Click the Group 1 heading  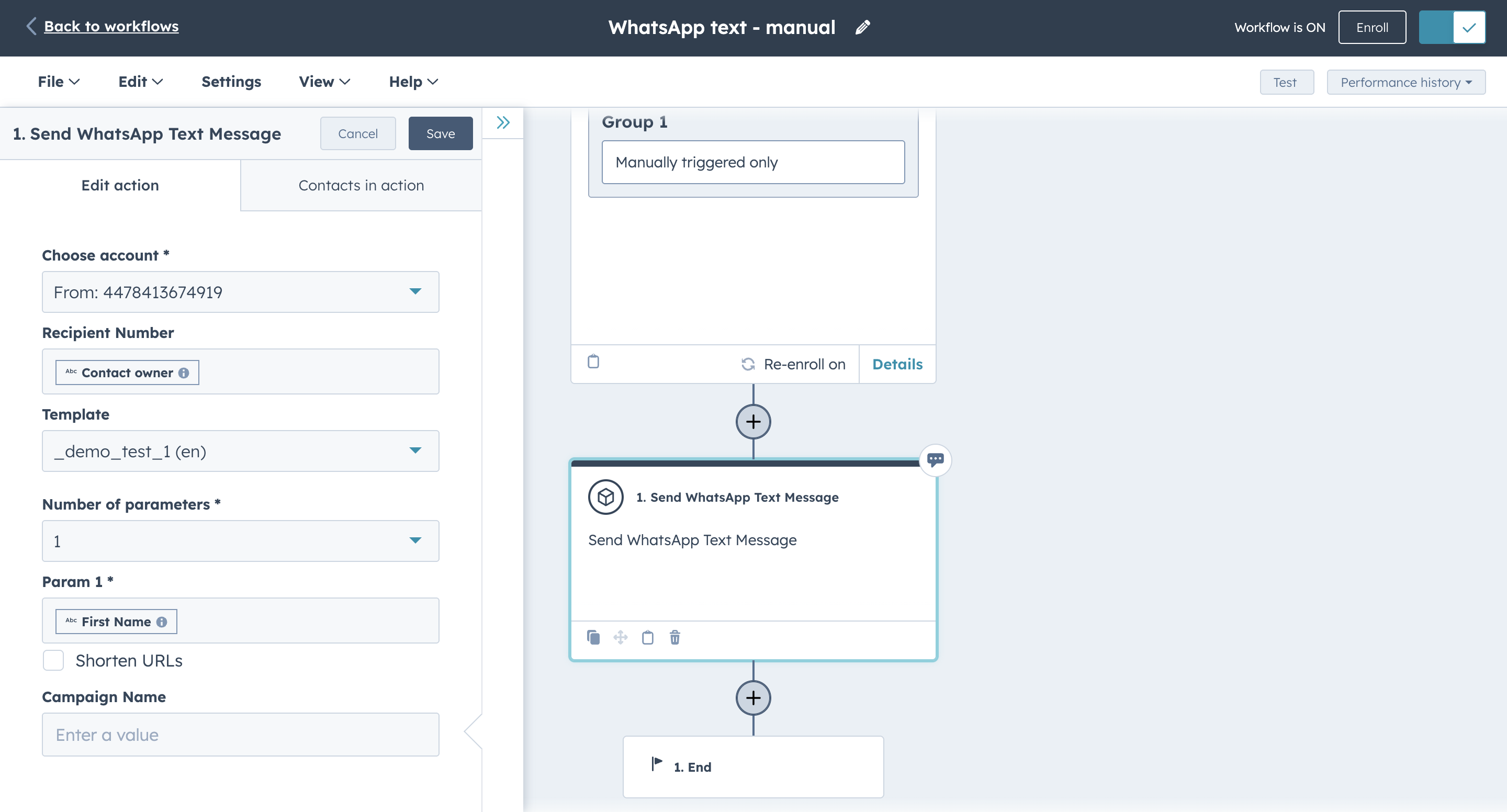634,122
